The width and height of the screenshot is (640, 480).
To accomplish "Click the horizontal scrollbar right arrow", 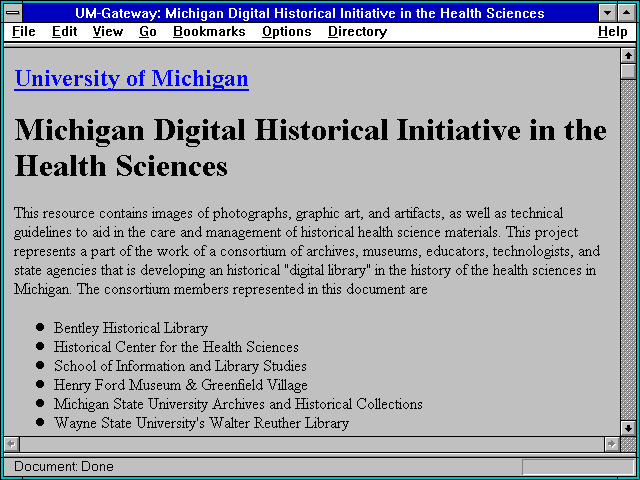I will pyautogui.click(x=611, y=444).
